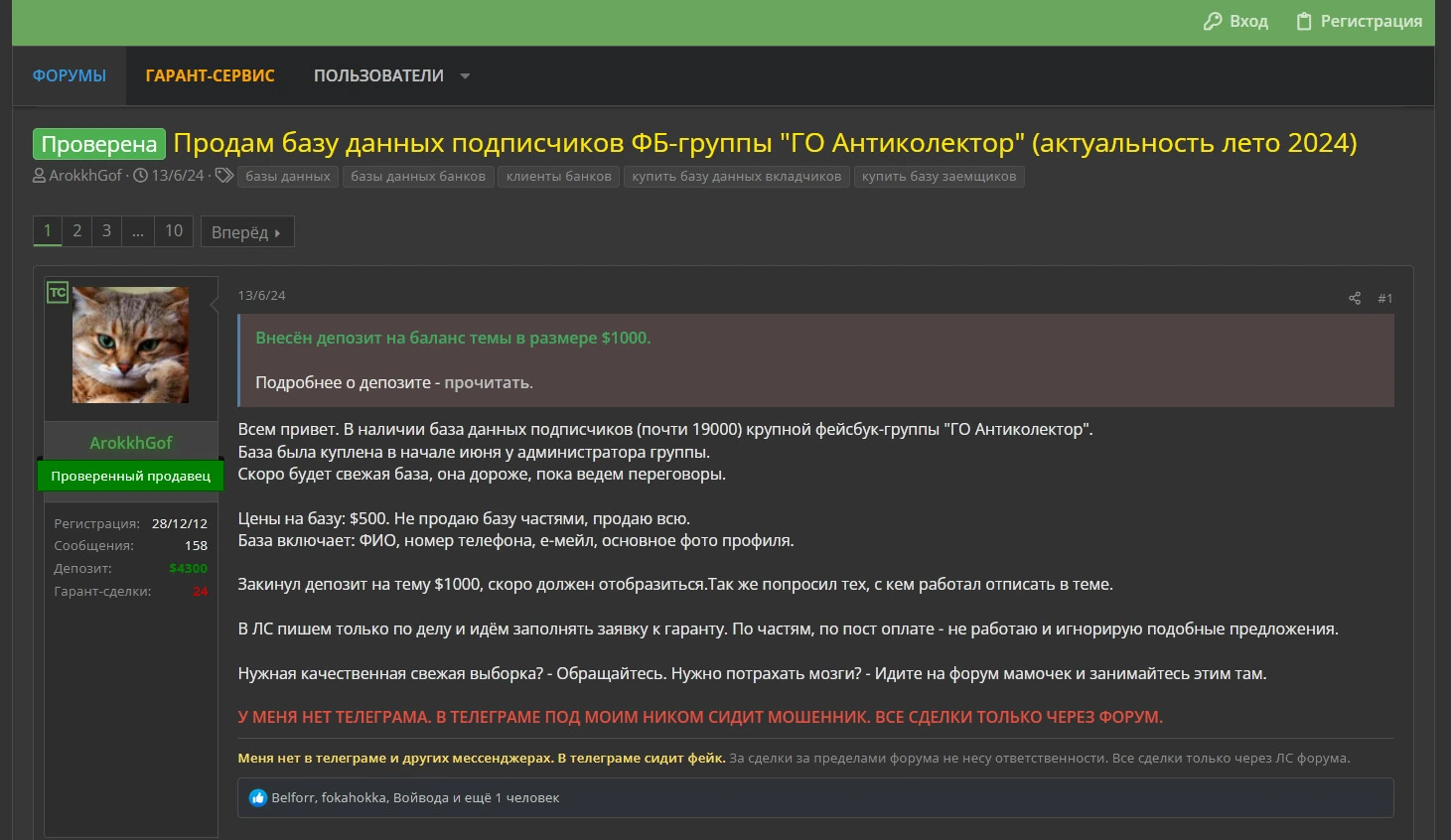Switch to the ГАРАНТ-СЕРВИС tab
1451x840 pixels.
[x=210, y=75]
